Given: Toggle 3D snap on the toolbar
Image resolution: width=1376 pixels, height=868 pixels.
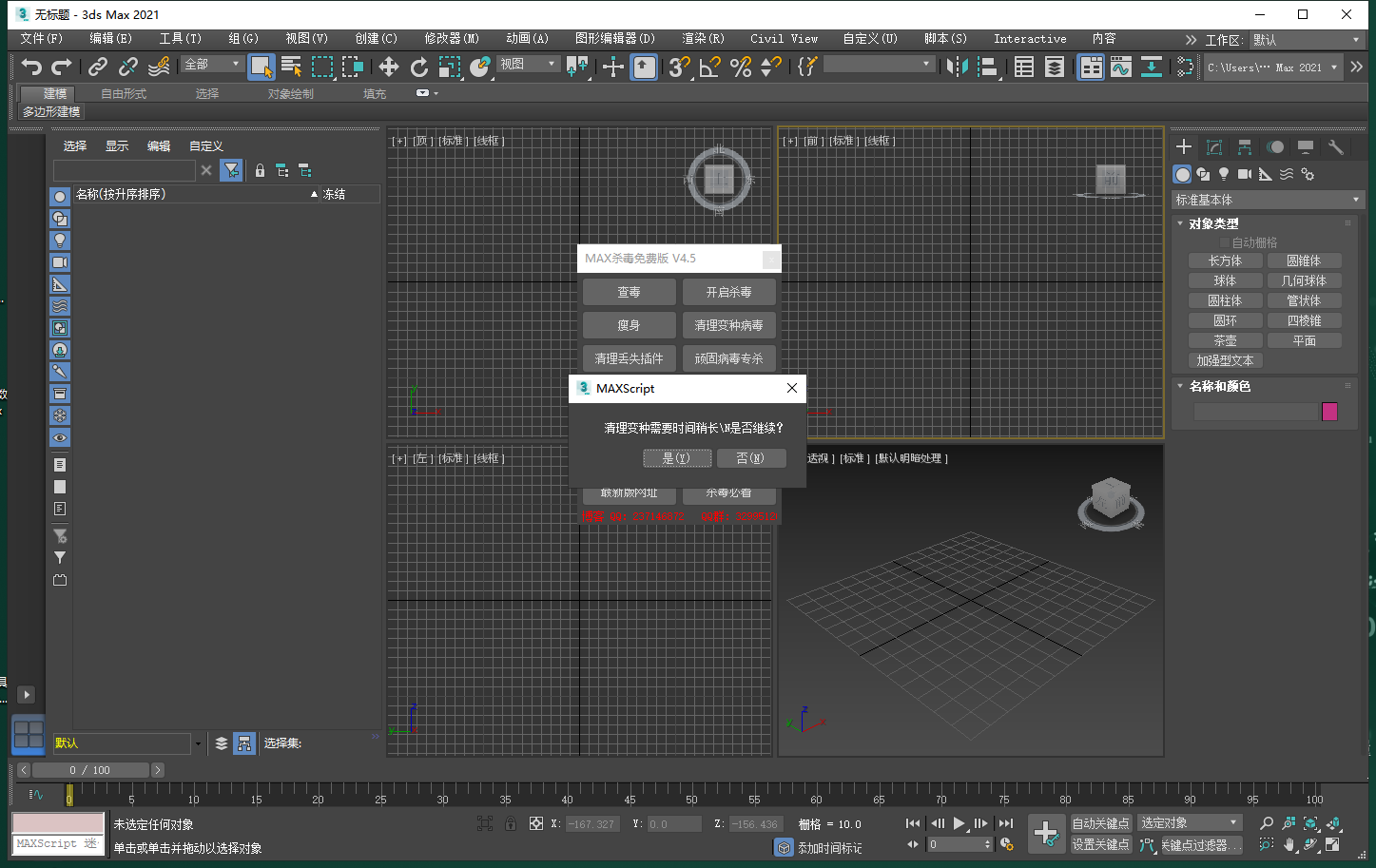Looking at the screenshot, I should [677, 67].
